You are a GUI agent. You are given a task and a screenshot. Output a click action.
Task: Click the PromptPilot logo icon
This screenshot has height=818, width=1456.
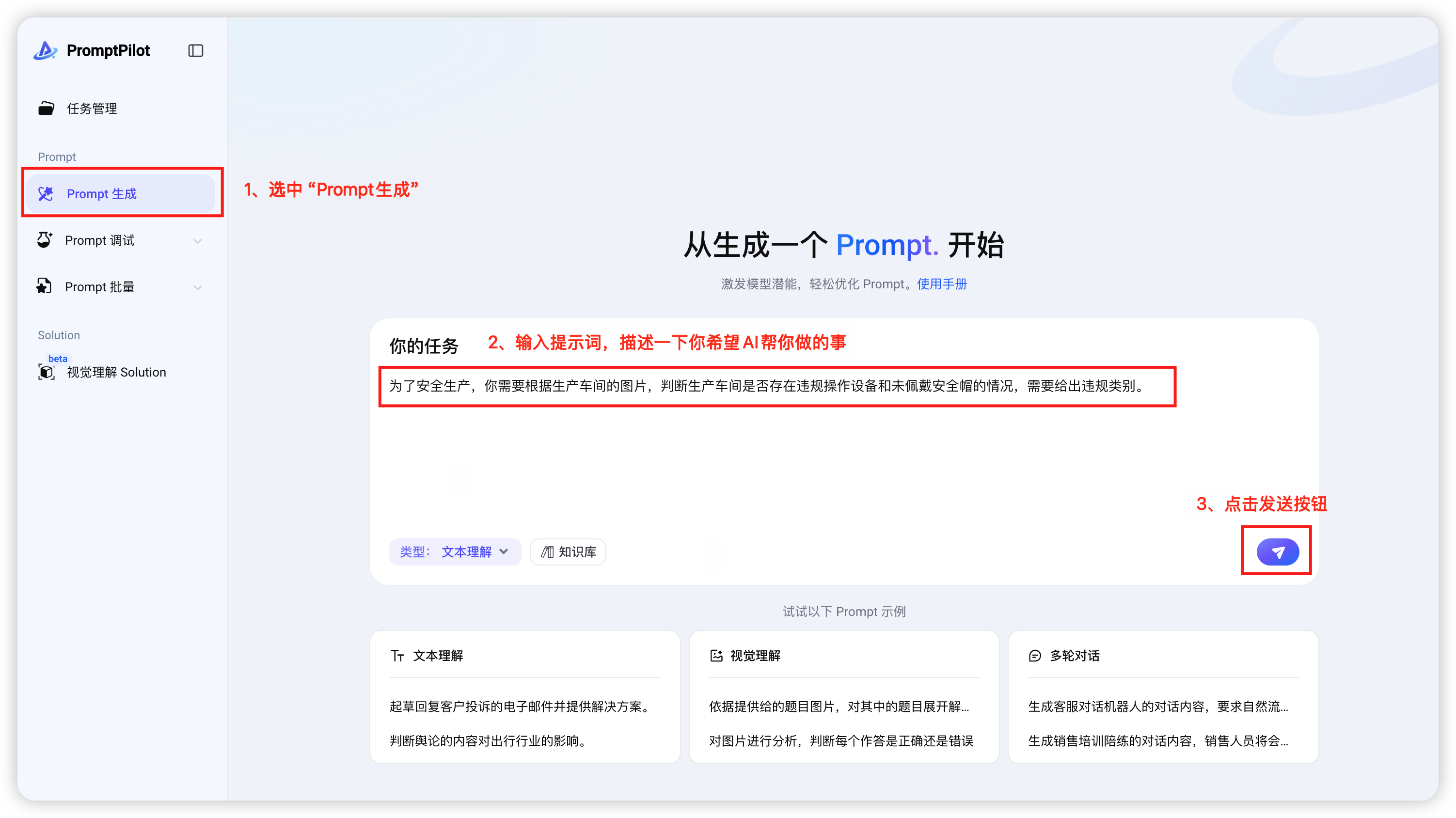[x=45, y=50]
